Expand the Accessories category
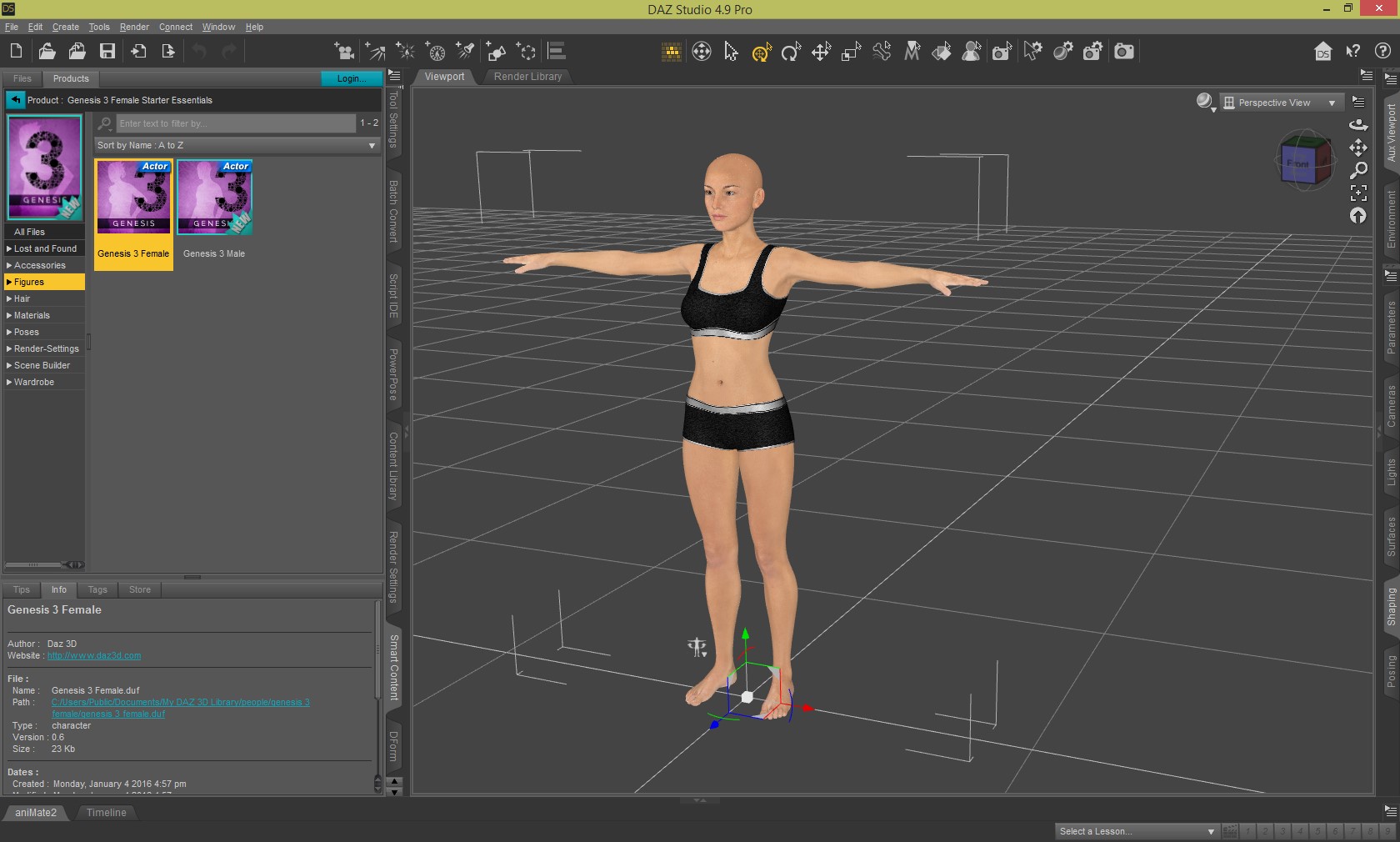1400x842 pixels. point(44,265)
